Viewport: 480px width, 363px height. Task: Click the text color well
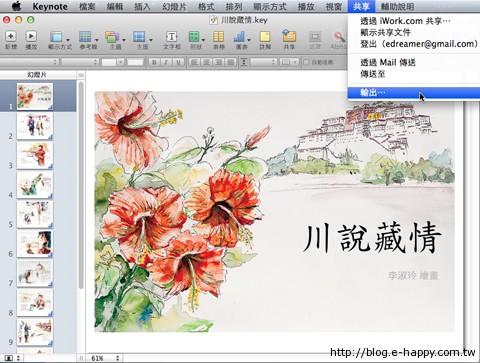135,62
